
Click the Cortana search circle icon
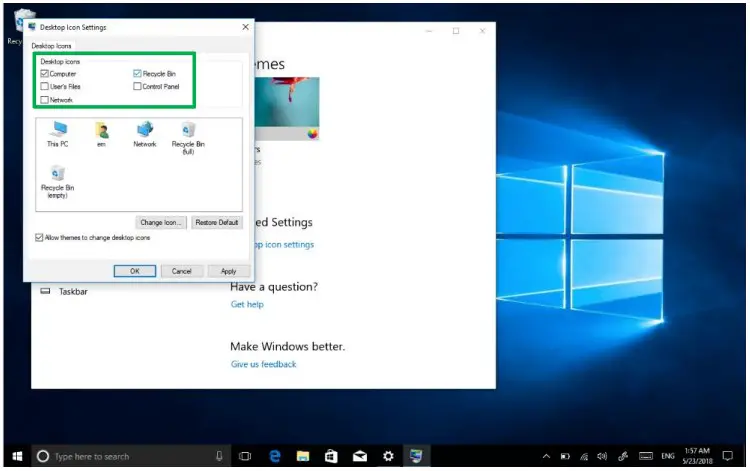click(43, 456)
